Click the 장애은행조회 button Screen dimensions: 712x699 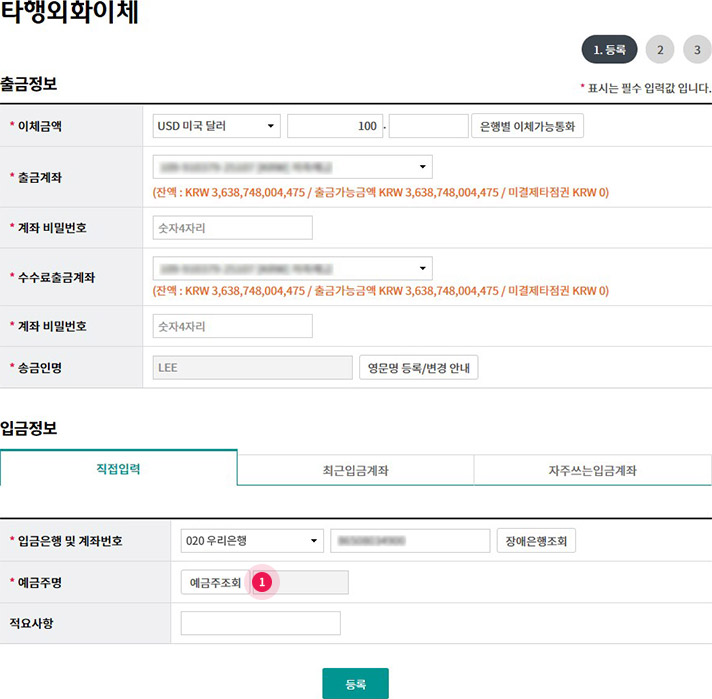536,541
